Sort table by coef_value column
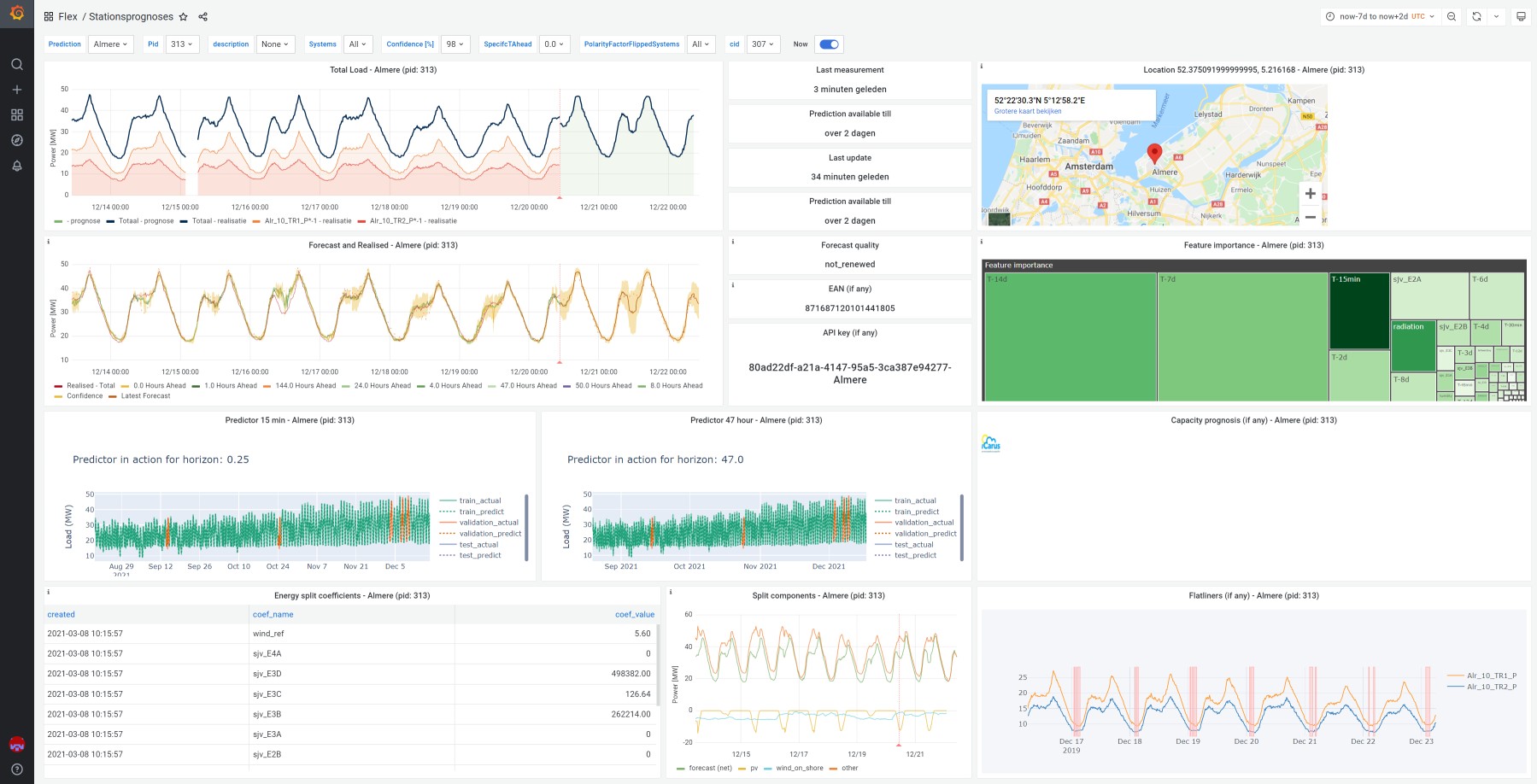The height and width of the screenshot is (784, 1537). (635, 614)
